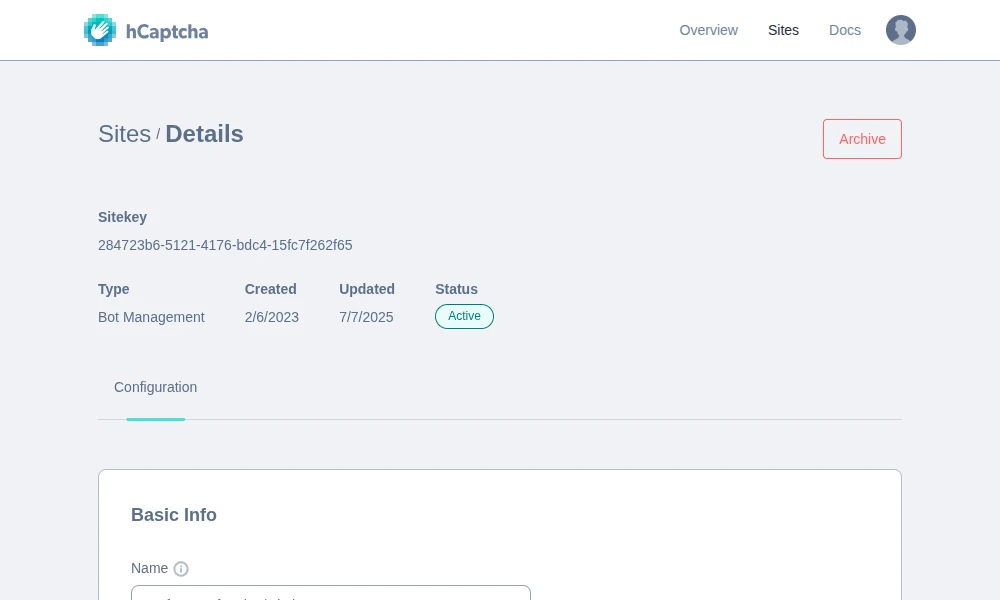Open the Docs navigation link

click(x=845, y=30)
